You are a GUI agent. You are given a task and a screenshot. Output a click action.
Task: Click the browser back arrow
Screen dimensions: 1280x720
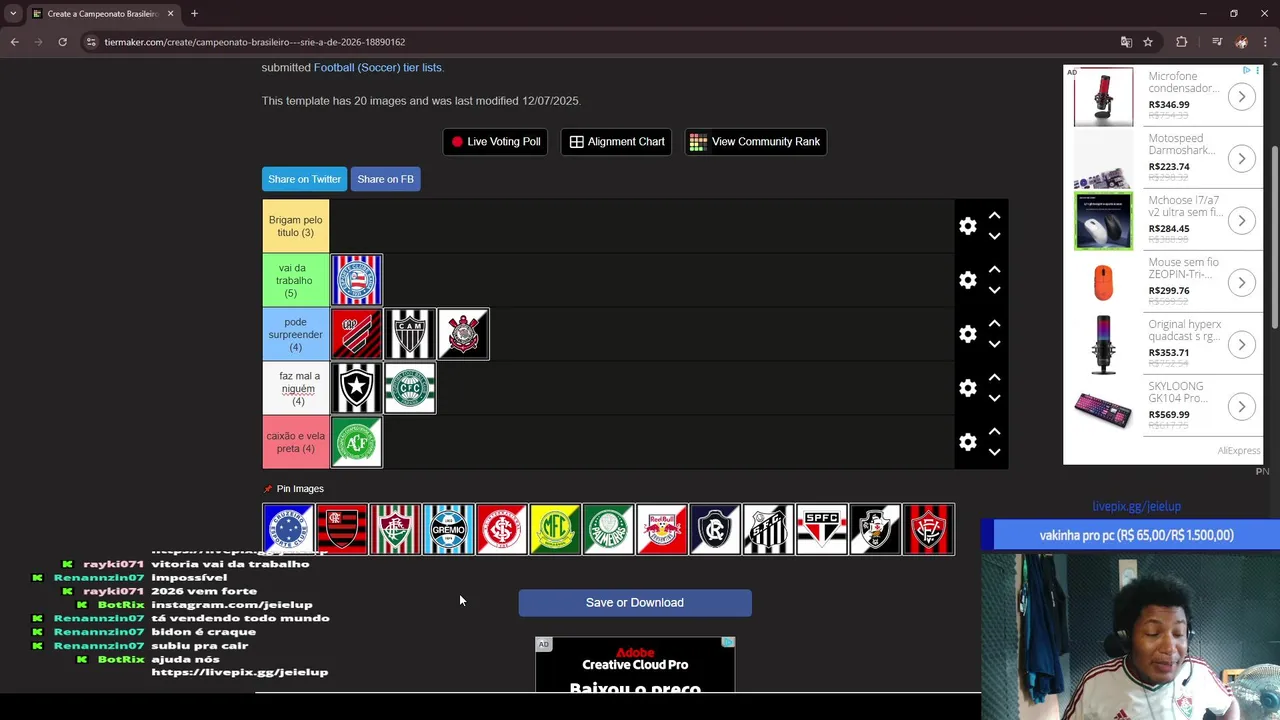click(14, 42)
